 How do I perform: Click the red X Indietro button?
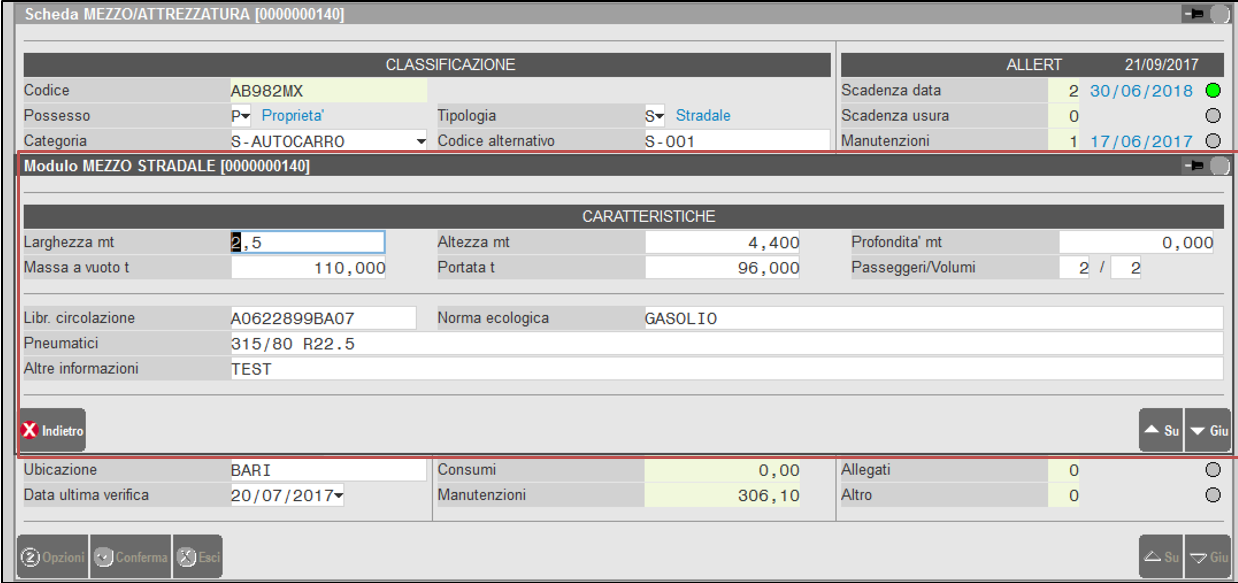[52, 431]
